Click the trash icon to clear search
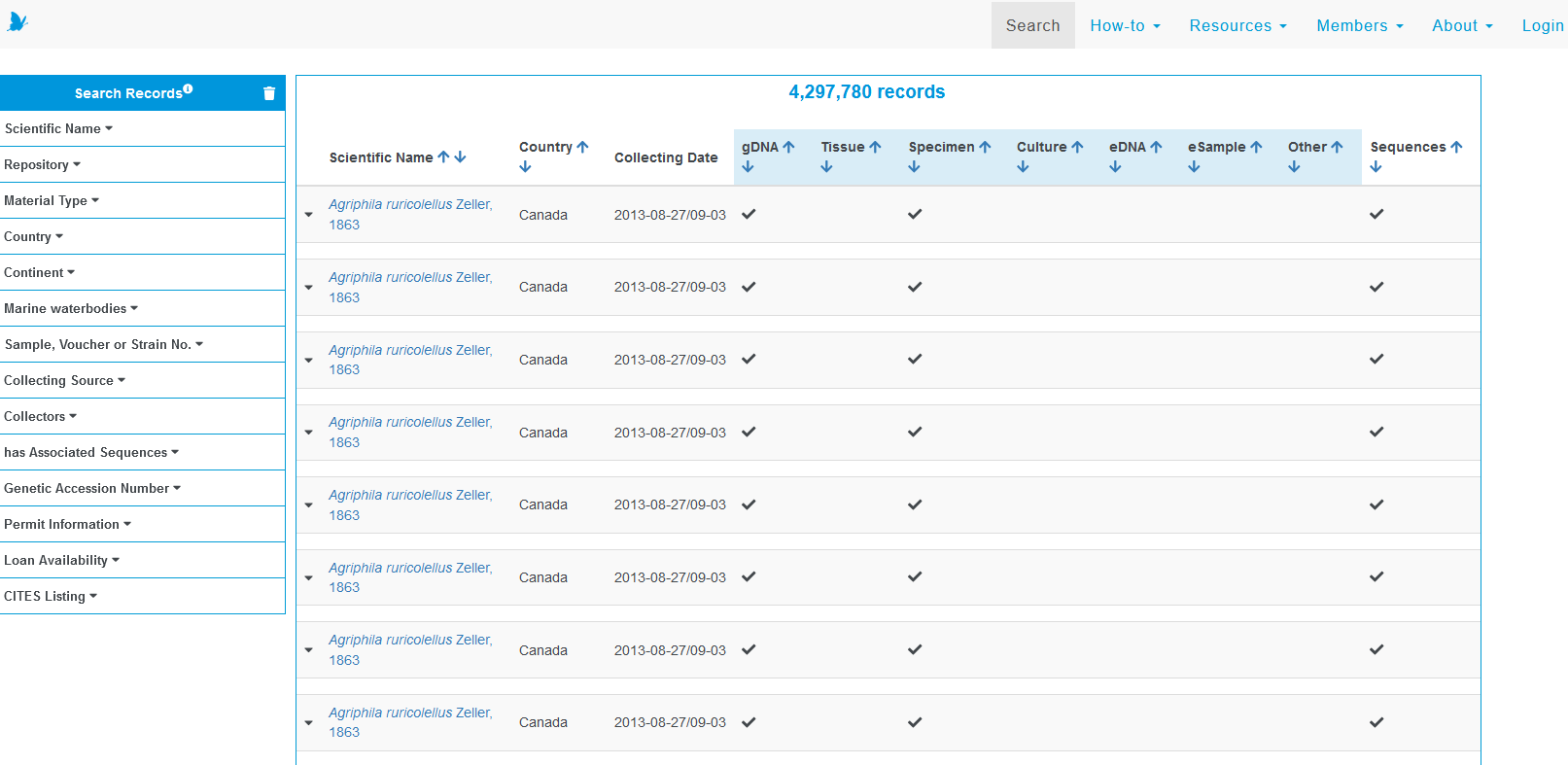This screenshot has height=765, width=1568. coord(269,93)
